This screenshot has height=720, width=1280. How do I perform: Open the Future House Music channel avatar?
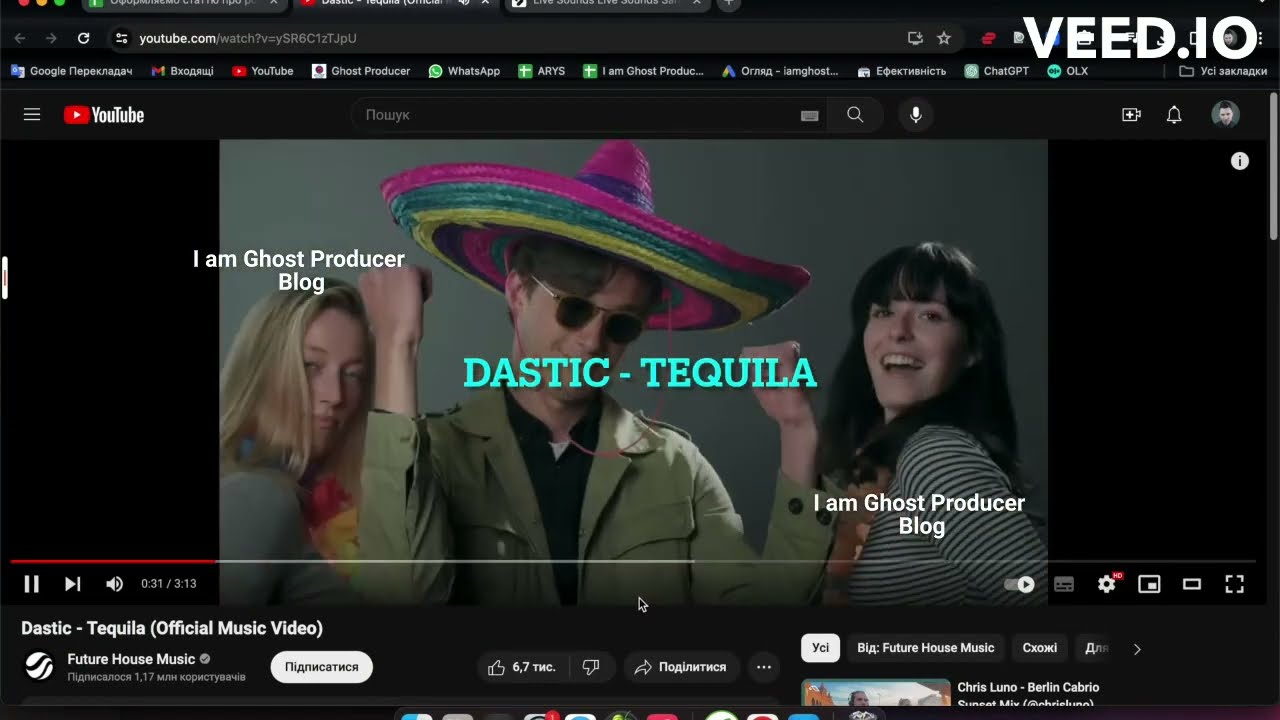pyautogui.click(x=39, y=666)
